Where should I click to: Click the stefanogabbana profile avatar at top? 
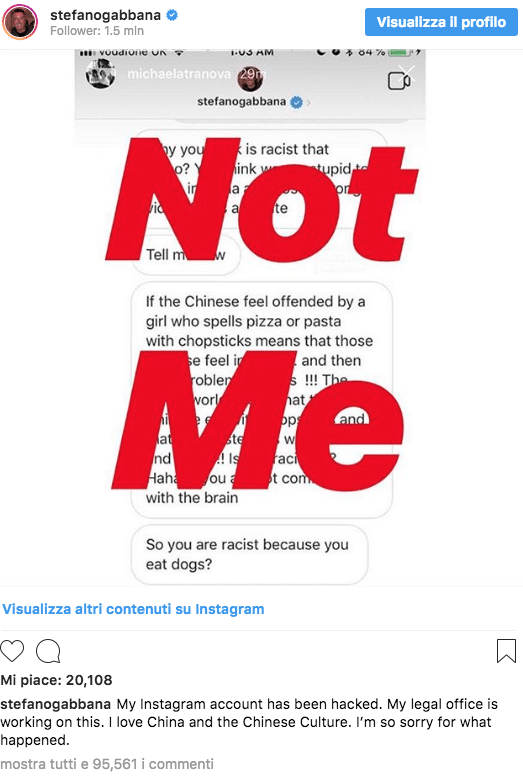coord(19,22)
